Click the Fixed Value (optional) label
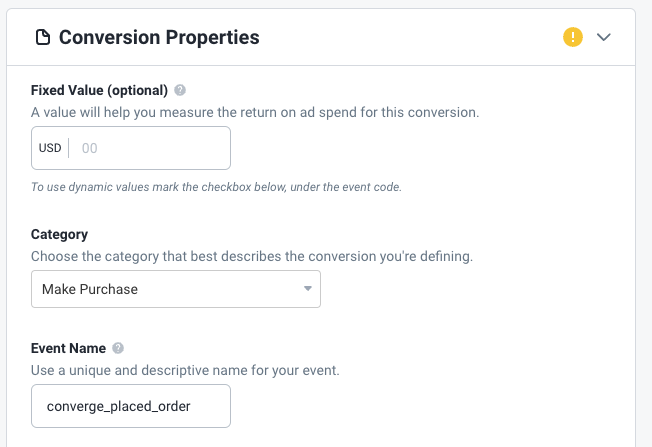 99,90
